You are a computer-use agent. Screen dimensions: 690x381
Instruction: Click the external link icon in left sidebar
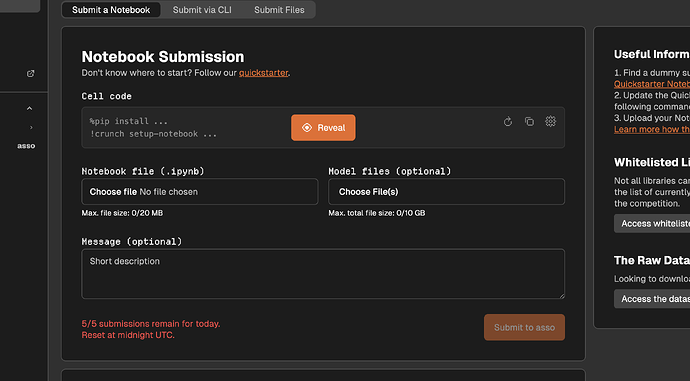pyautogui.click(x=30, y=73)
